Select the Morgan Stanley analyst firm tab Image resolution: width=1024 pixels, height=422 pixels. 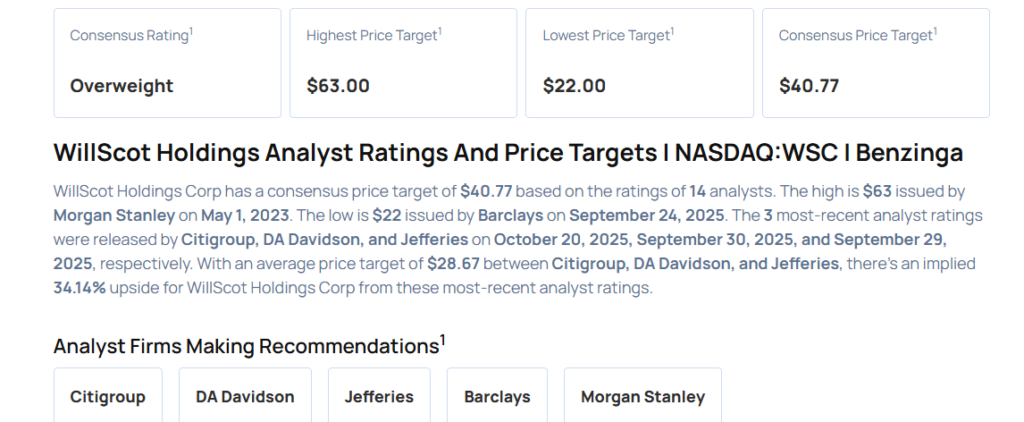point(642,396)
